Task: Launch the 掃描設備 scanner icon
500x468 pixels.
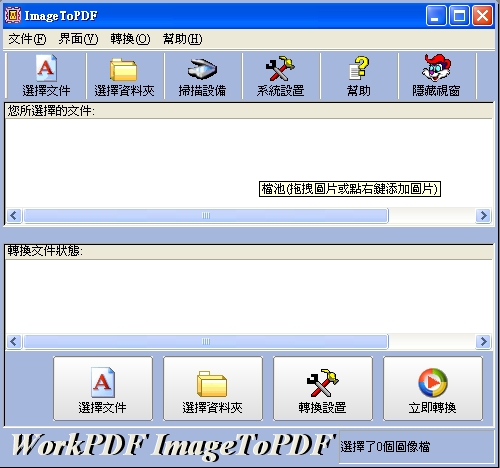Action: (202, 76)
